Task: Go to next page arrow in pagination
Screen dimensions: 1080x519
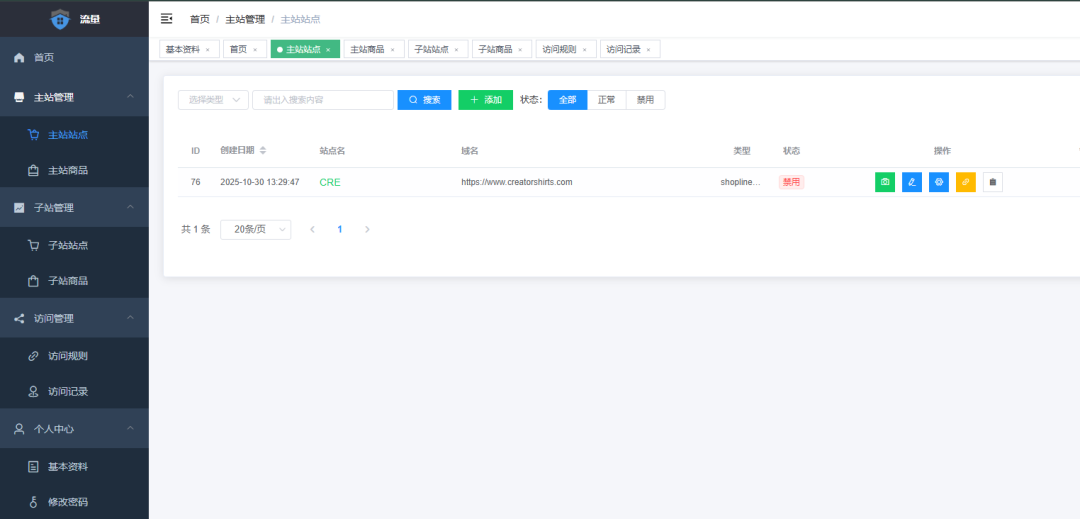Action: coord(367,230)
